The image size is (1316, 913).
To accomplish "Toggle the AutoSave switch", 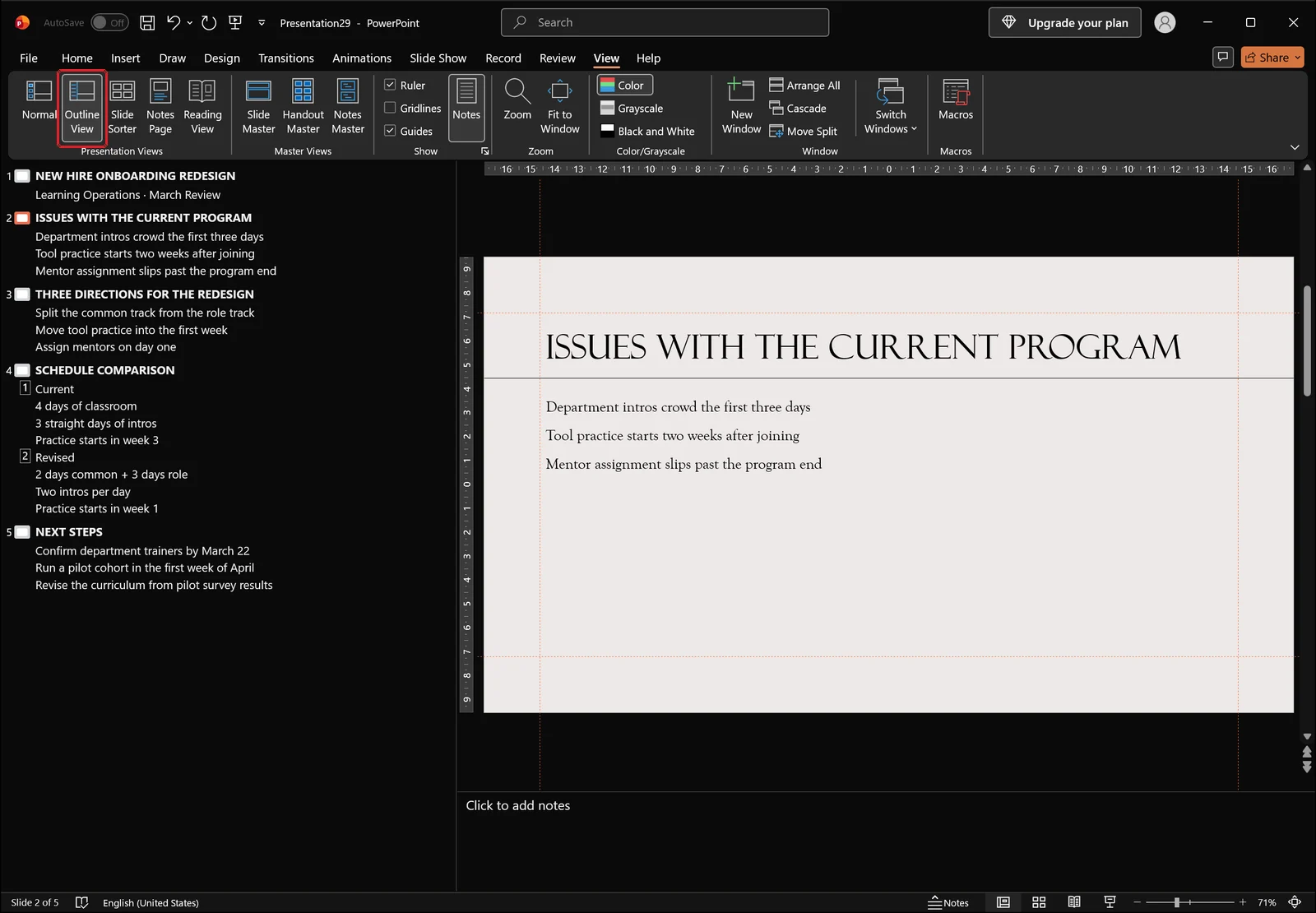I will [x=109, y=23].
